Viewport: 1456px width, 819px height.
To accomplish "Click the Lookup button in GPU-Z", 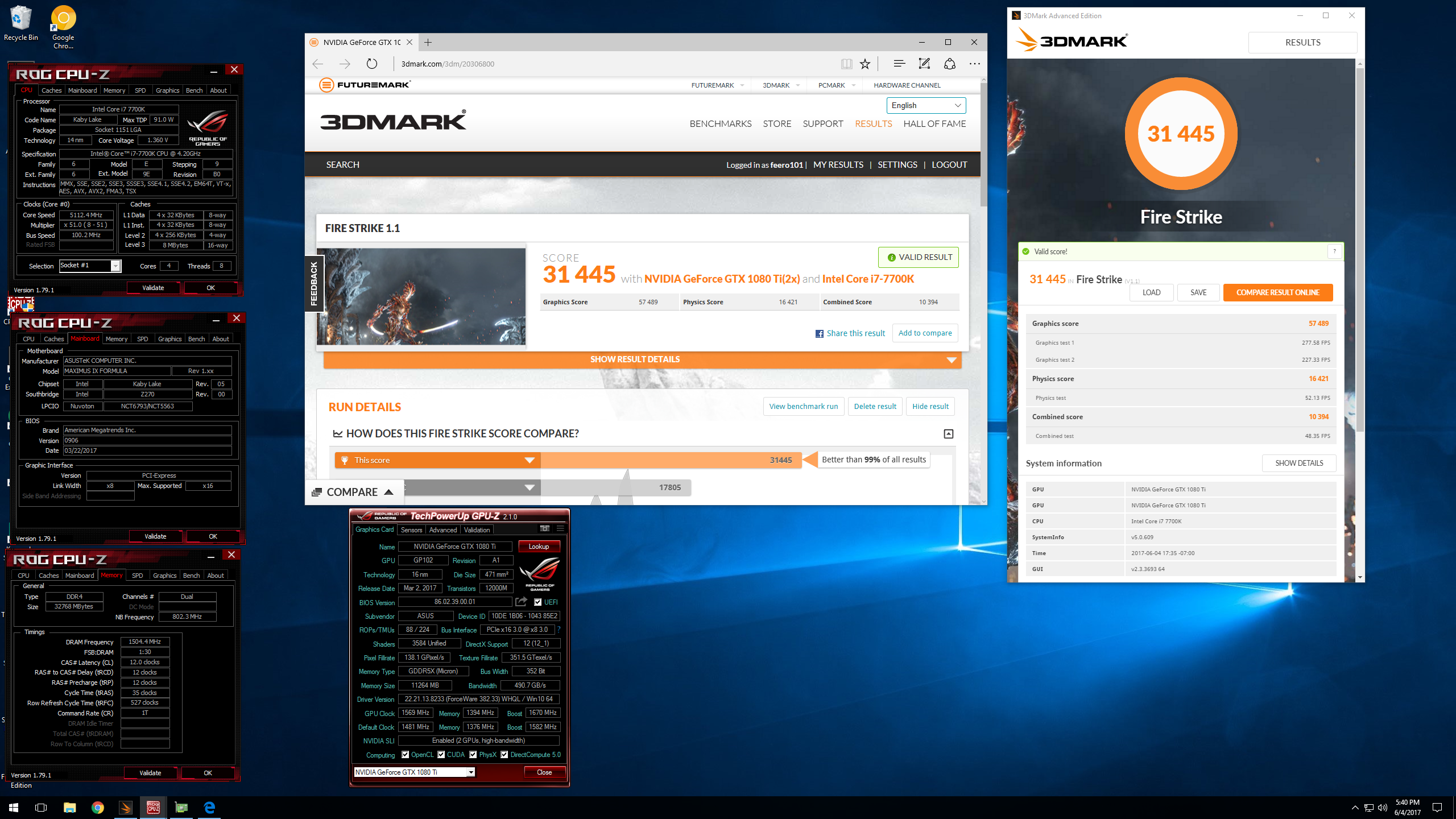I will (539, 547).
